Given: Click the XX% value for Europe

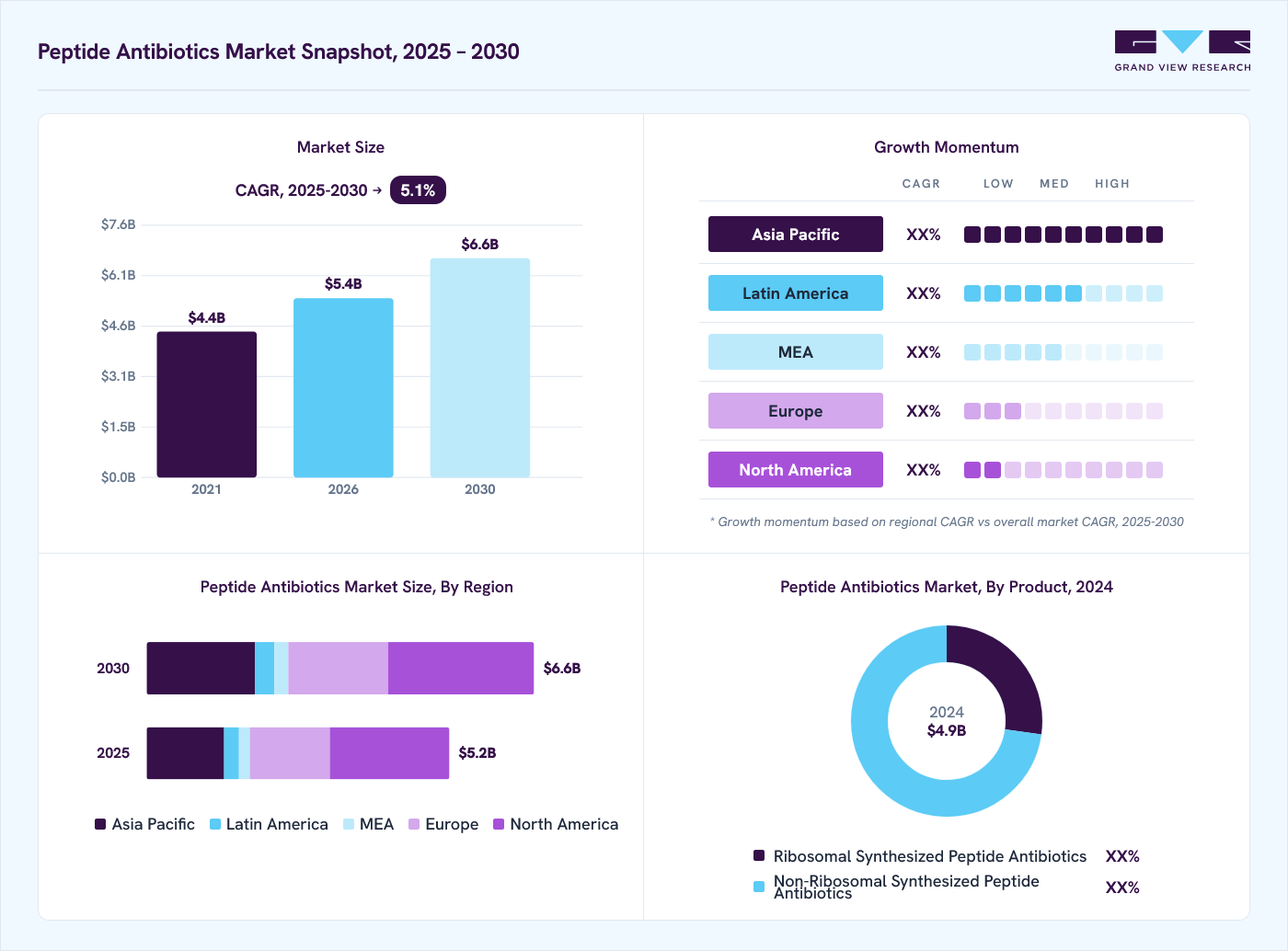Looking at the screenshot, I should pyautogui.click(x=924, y=411).
